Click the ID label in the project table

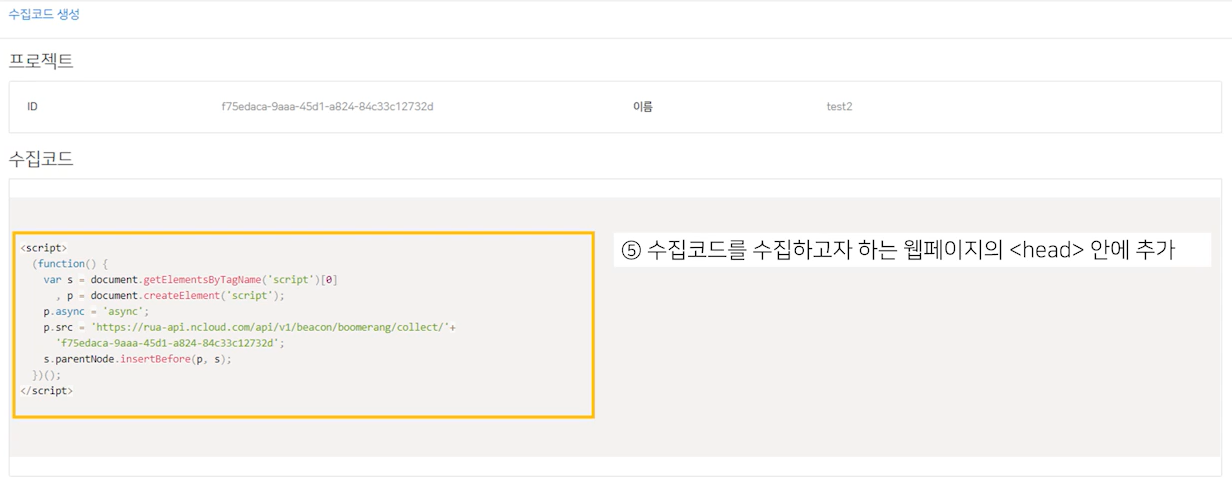[32, 106]
